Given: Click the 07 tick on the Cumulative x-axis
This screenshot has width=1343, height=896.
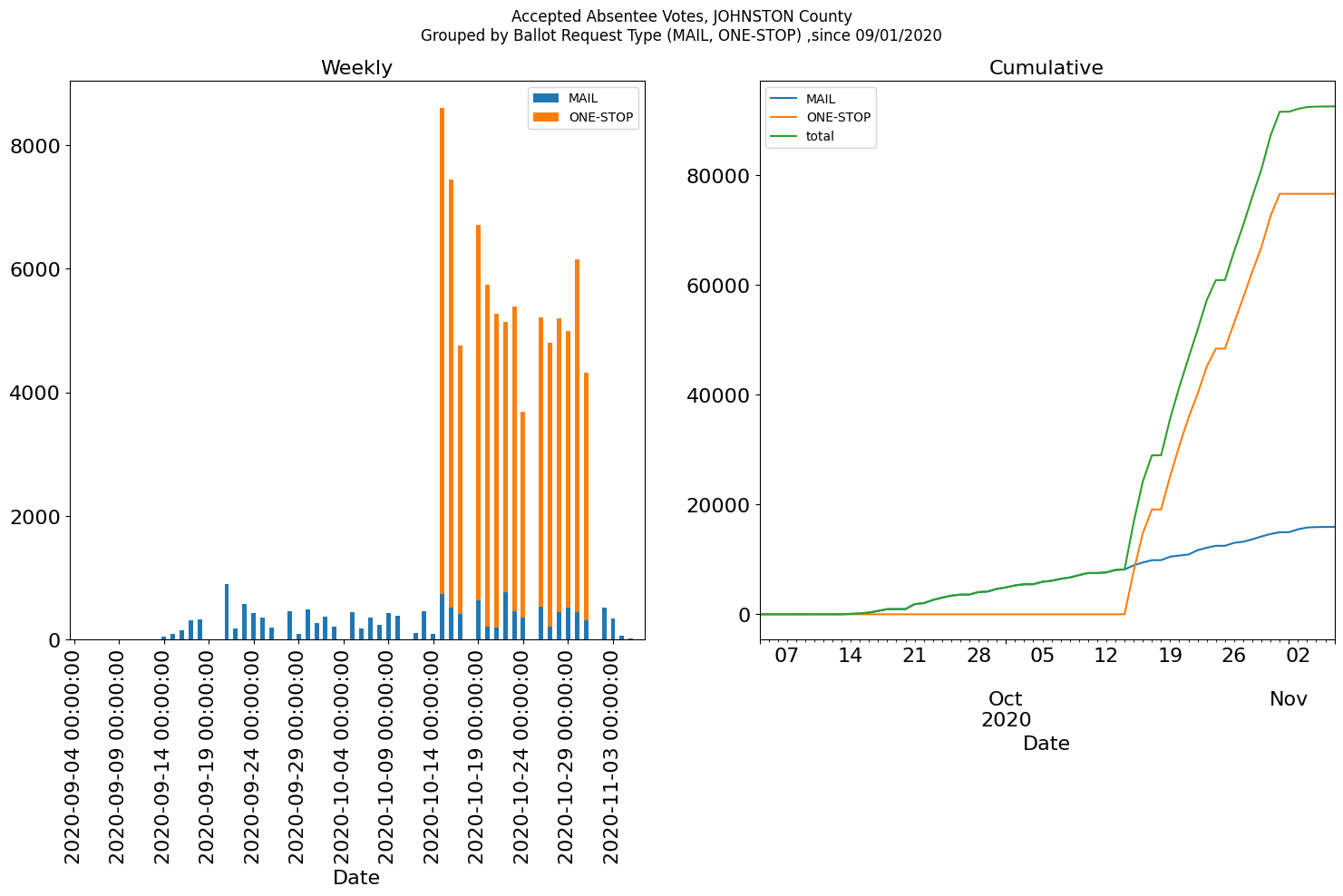Looking at the screenshot, I should click(x=786, y=655).
